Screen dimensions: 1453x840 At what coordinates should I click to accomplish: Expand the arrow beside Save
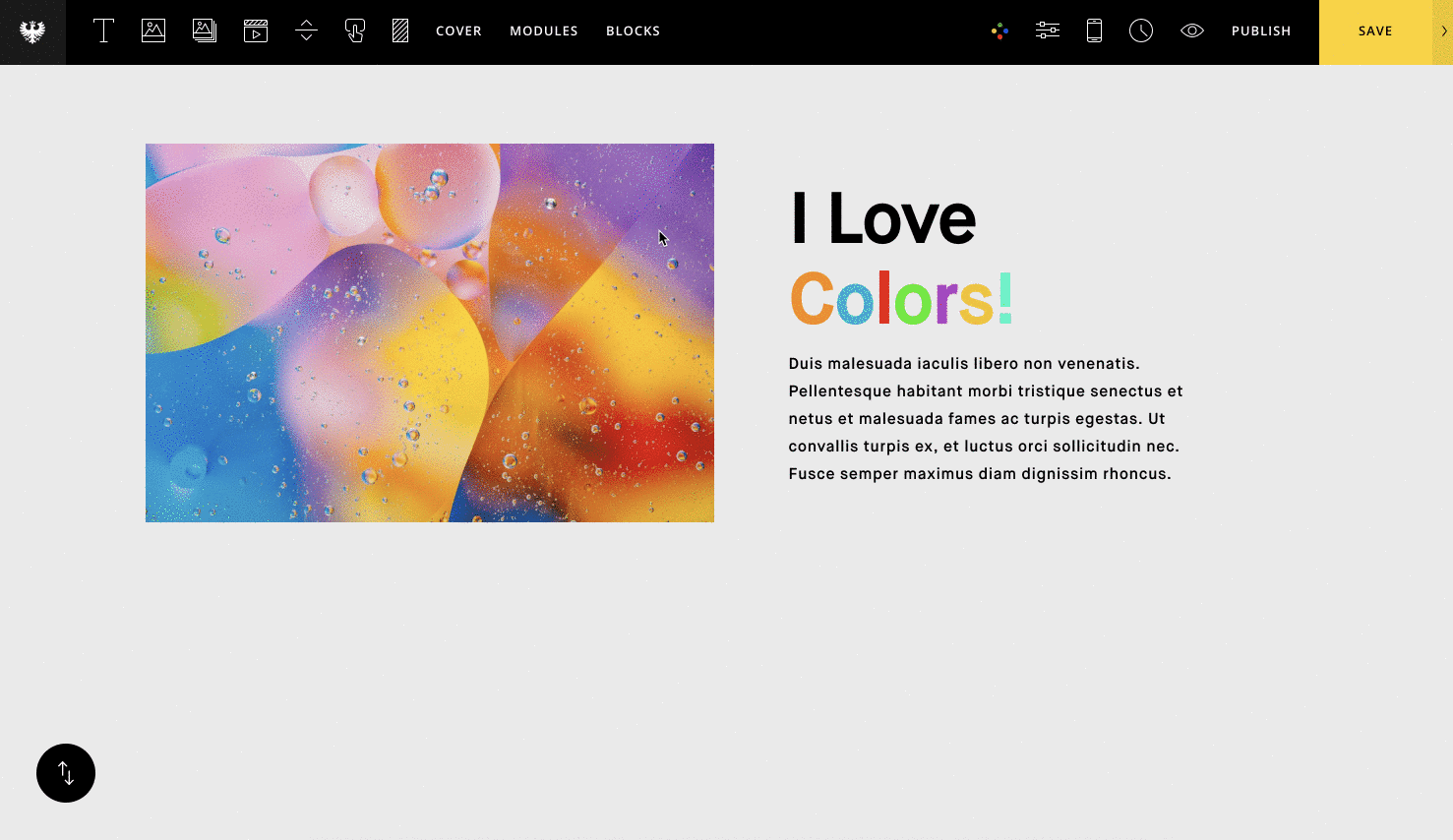pyautogui.click(x=1443, y=31)
